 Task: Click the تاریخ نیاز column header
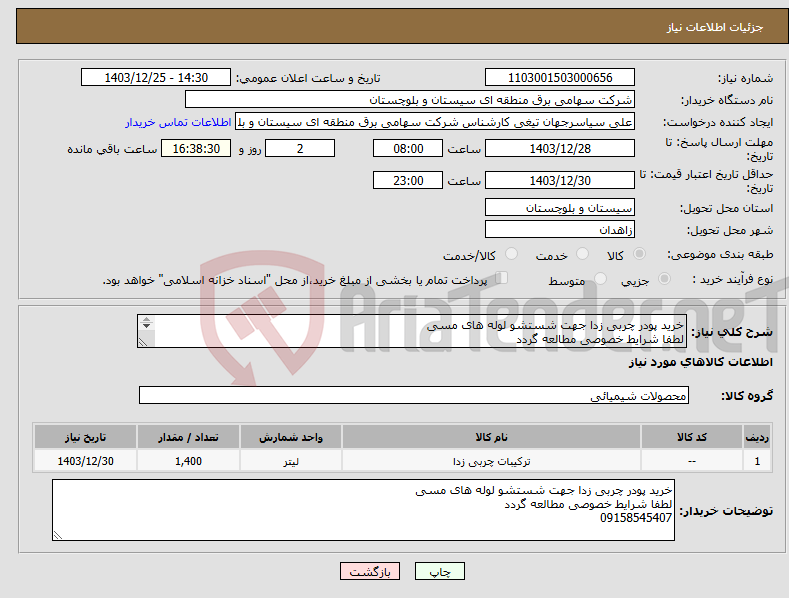pos(85,437)
